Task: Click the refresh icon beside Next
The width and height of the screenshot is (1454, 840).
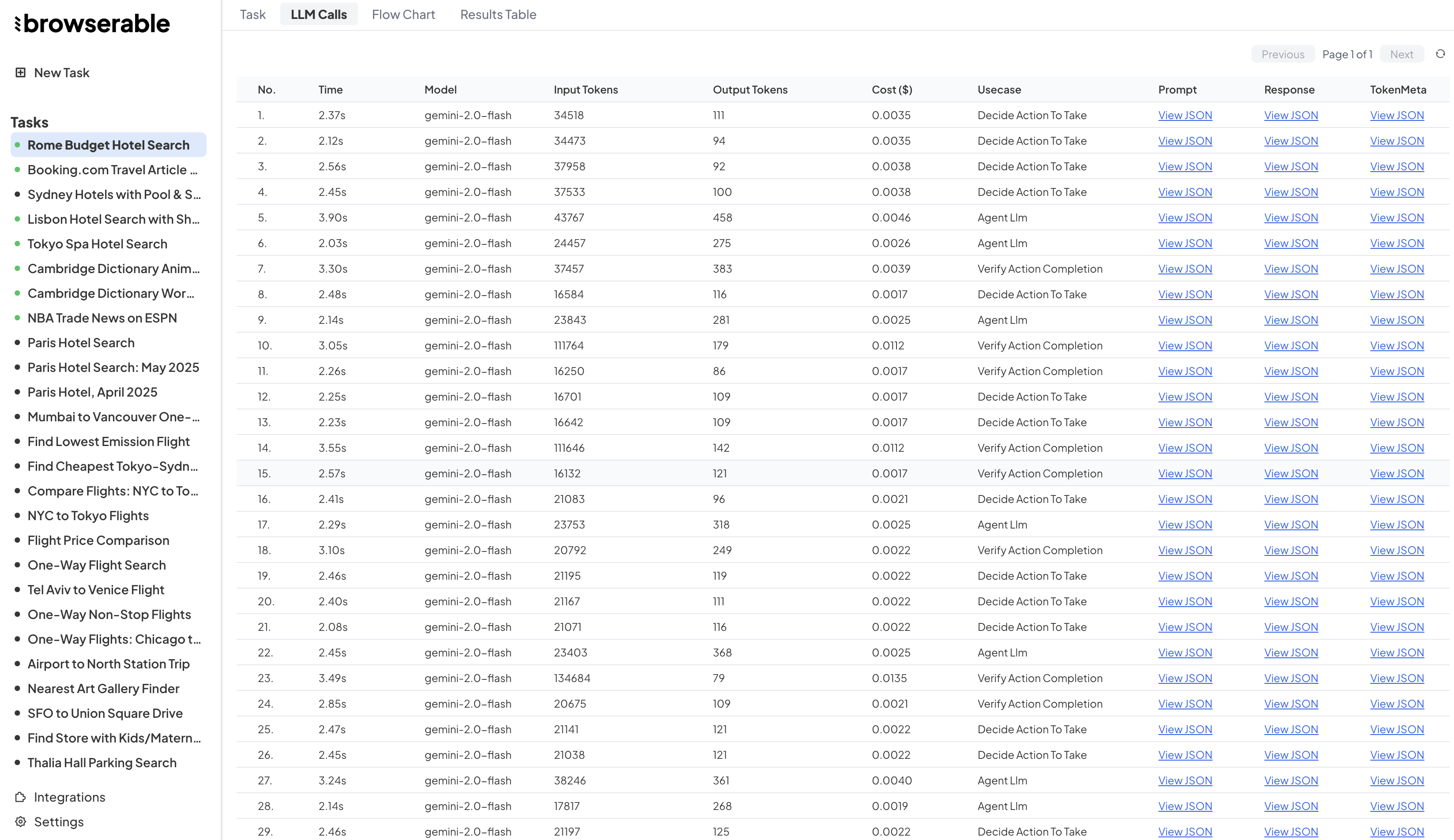Action: point(1440,54)
